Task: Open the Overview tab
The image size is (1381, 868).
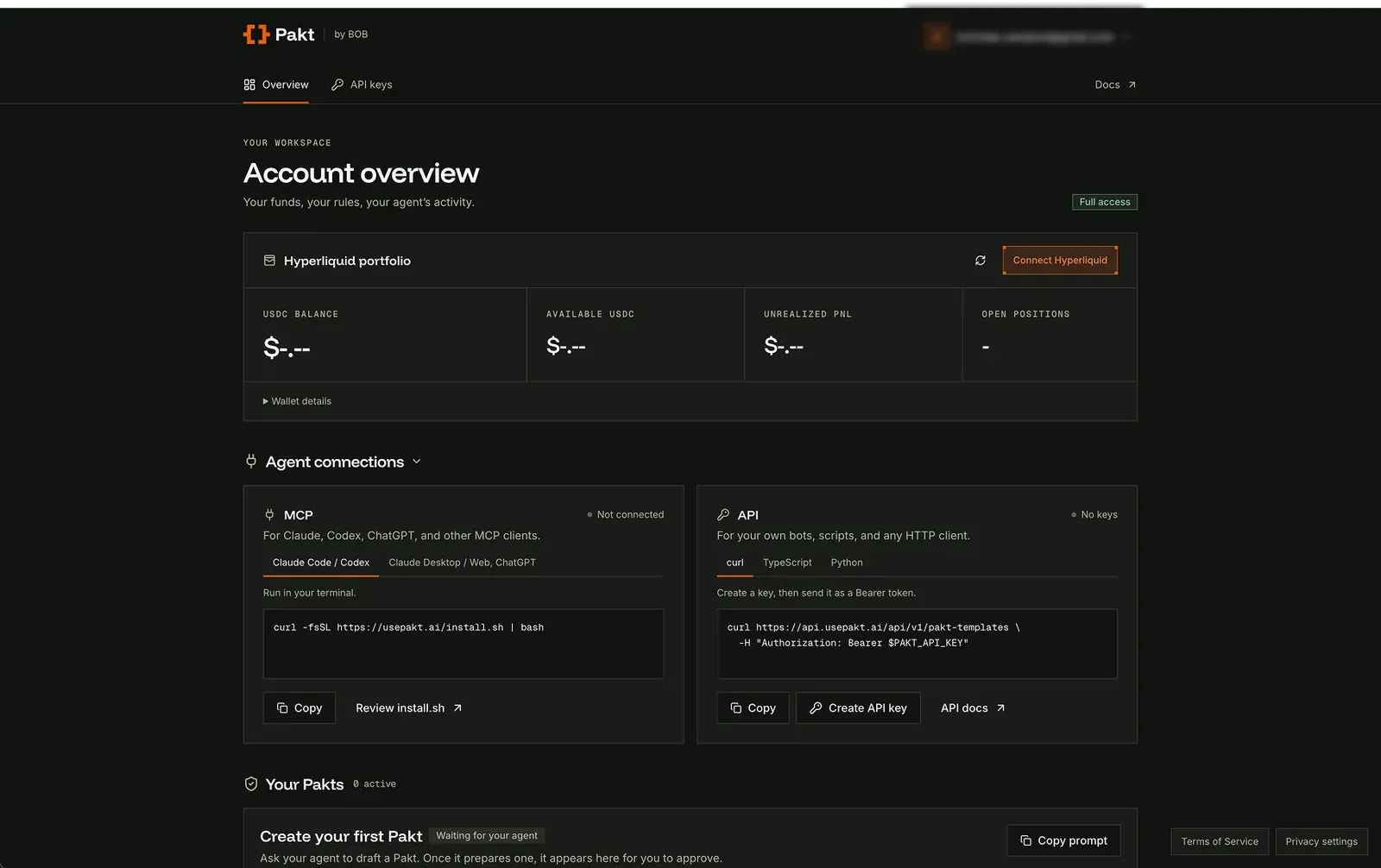Action: [276, 85]
